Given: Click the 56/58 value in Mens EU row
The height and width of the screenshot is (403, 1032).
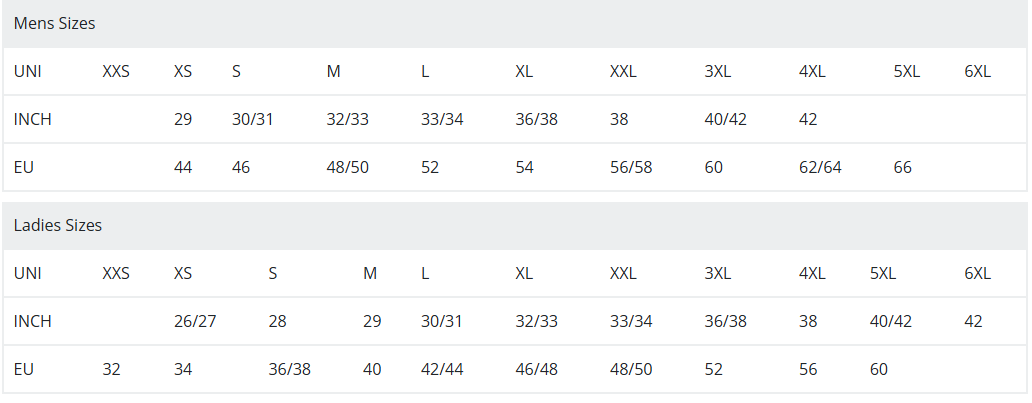Looking at the screenshot, I should [x=631, y=167].
